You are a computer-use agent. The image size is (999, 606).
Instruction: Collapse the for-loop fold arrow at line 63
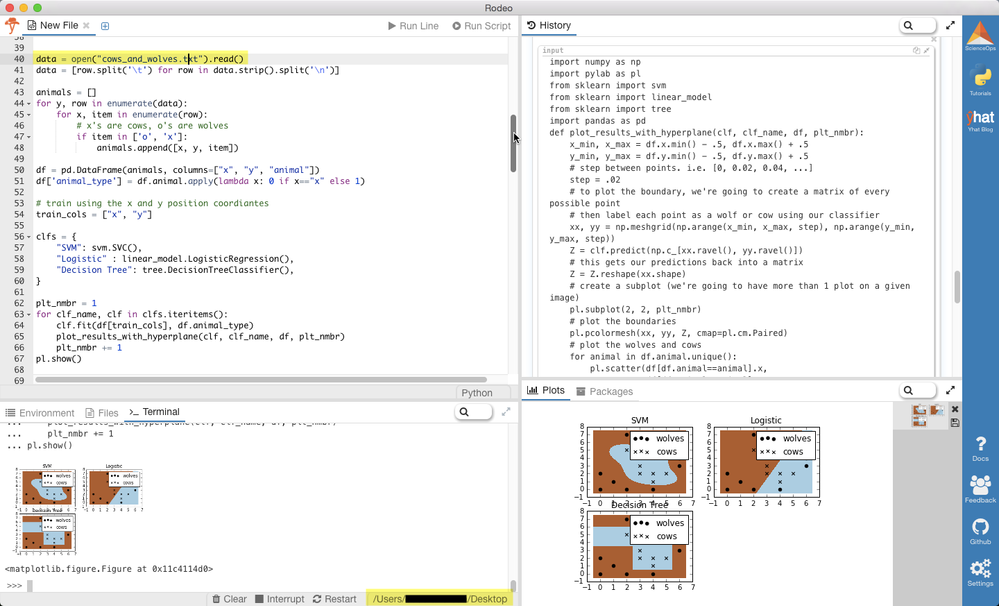29,314
